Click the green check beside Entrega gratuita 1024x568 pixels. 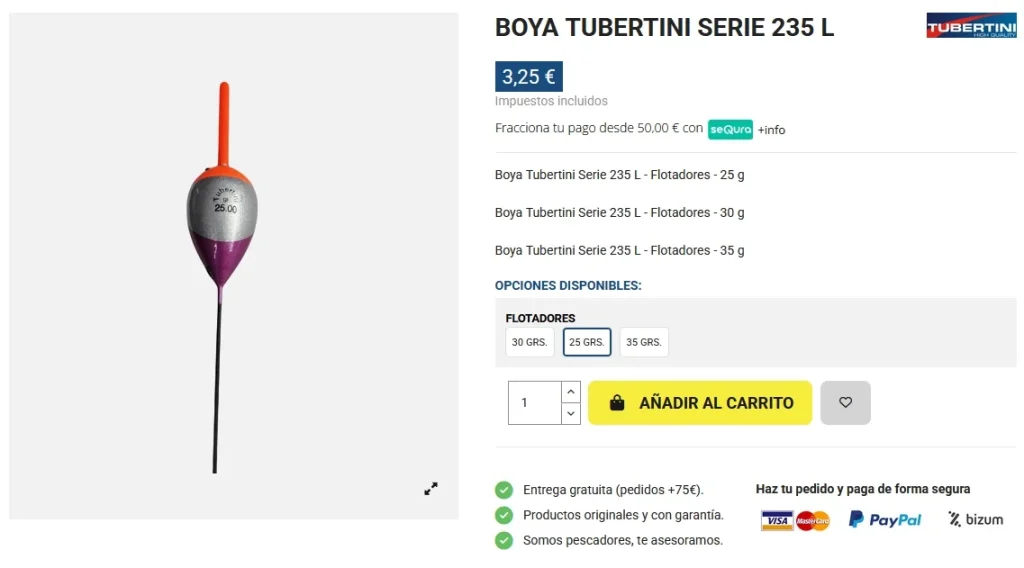point(504,490)
